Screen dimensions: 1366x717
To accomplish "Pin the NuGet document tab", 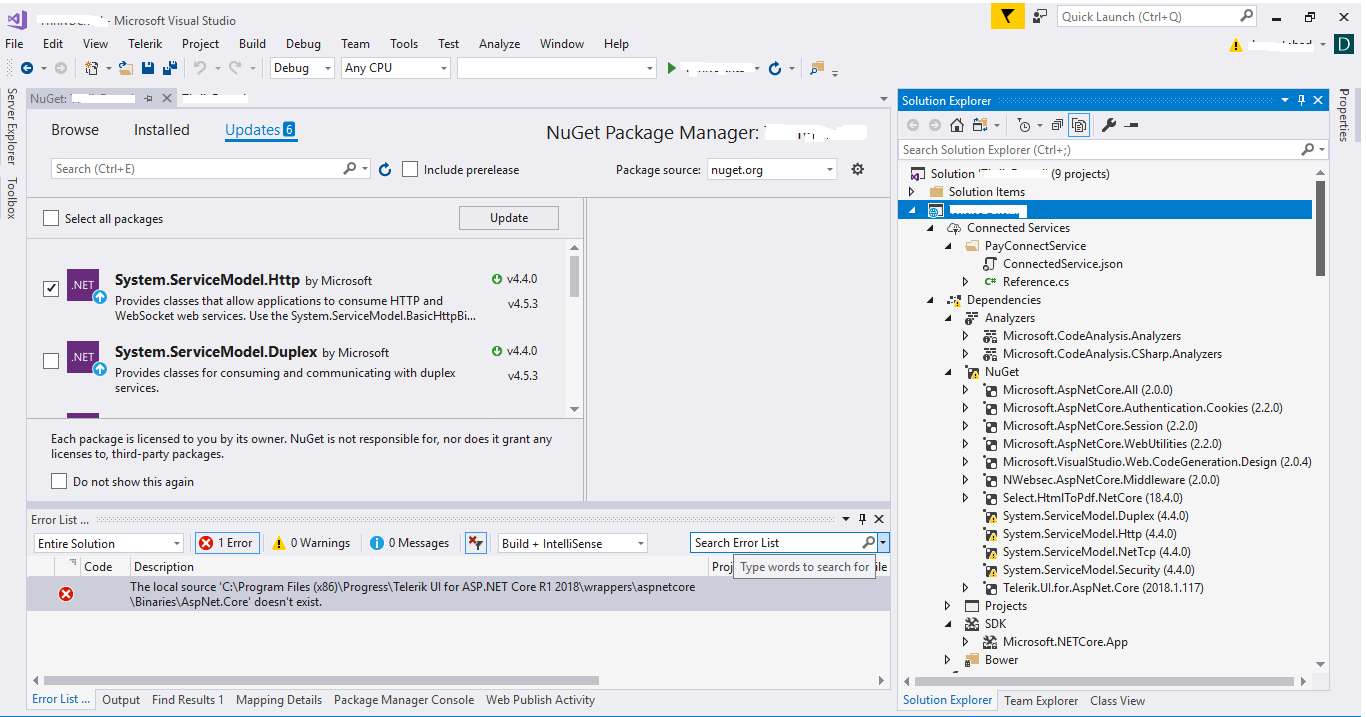I will coord(148,98).
